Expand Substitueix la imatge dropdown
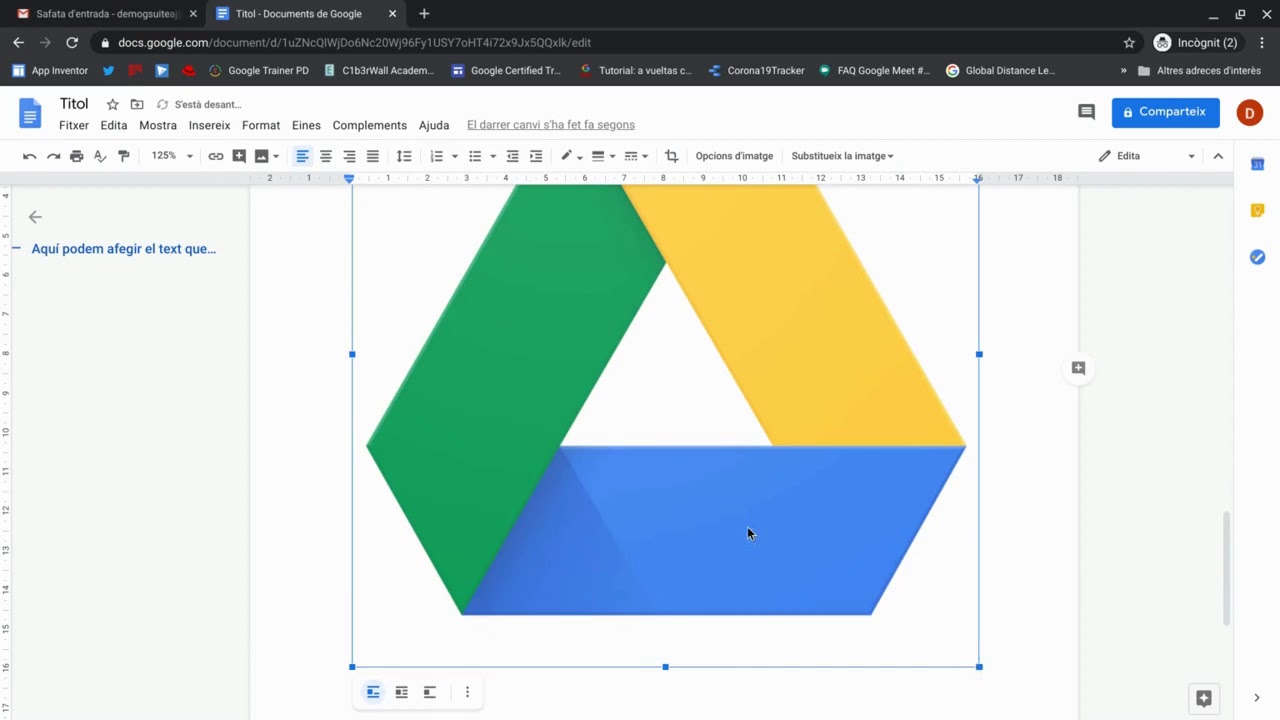Image resolution: width=1280 pixels, height=720 pixels. pyautogui.click(x=842, y=156)
